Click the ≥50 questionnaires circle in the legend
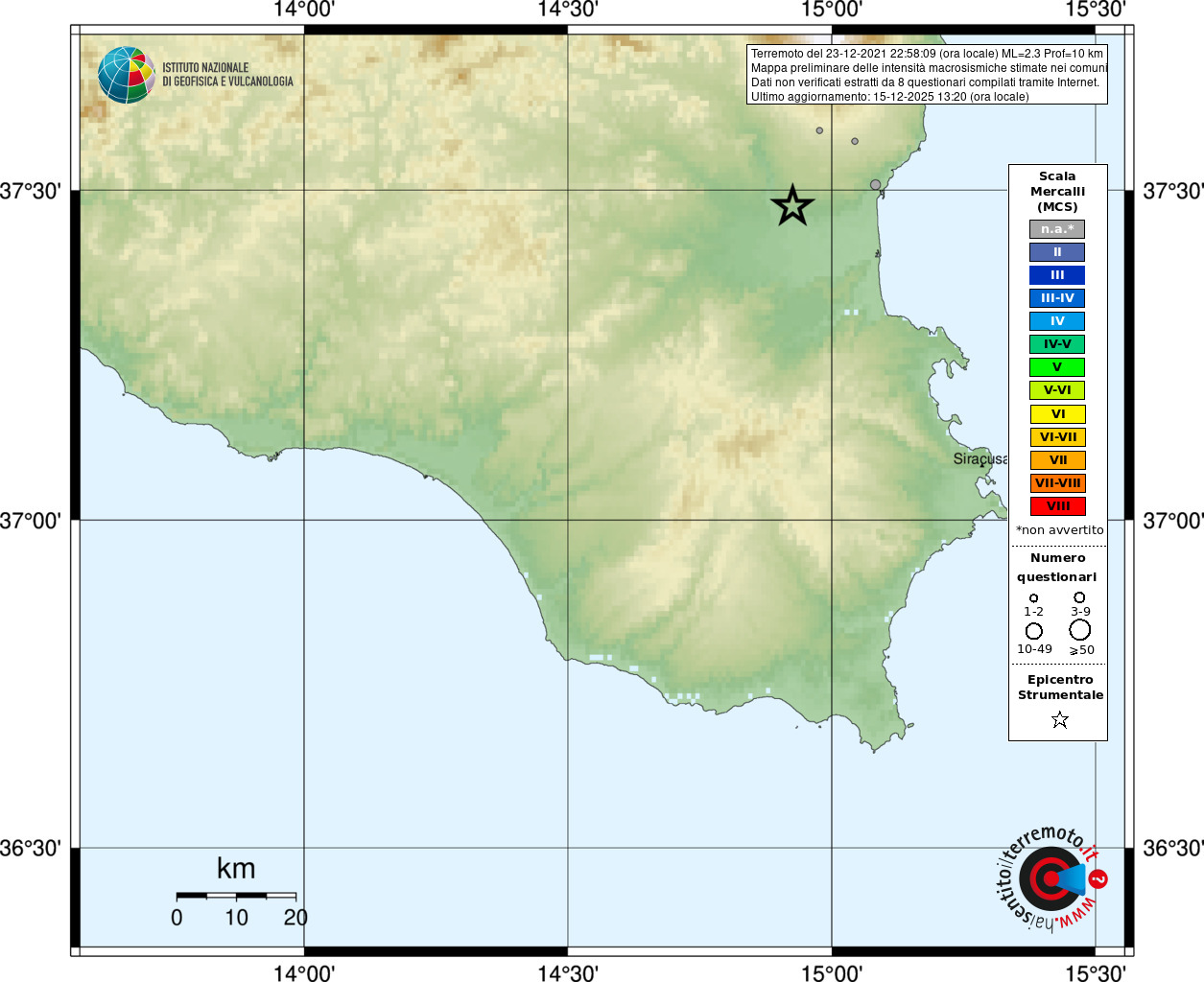 (x=1080, y=630)
